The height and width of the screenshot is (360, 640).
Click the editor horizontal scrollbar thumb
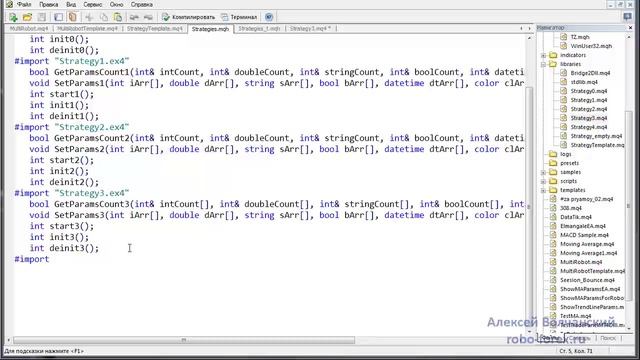(184, 340)
